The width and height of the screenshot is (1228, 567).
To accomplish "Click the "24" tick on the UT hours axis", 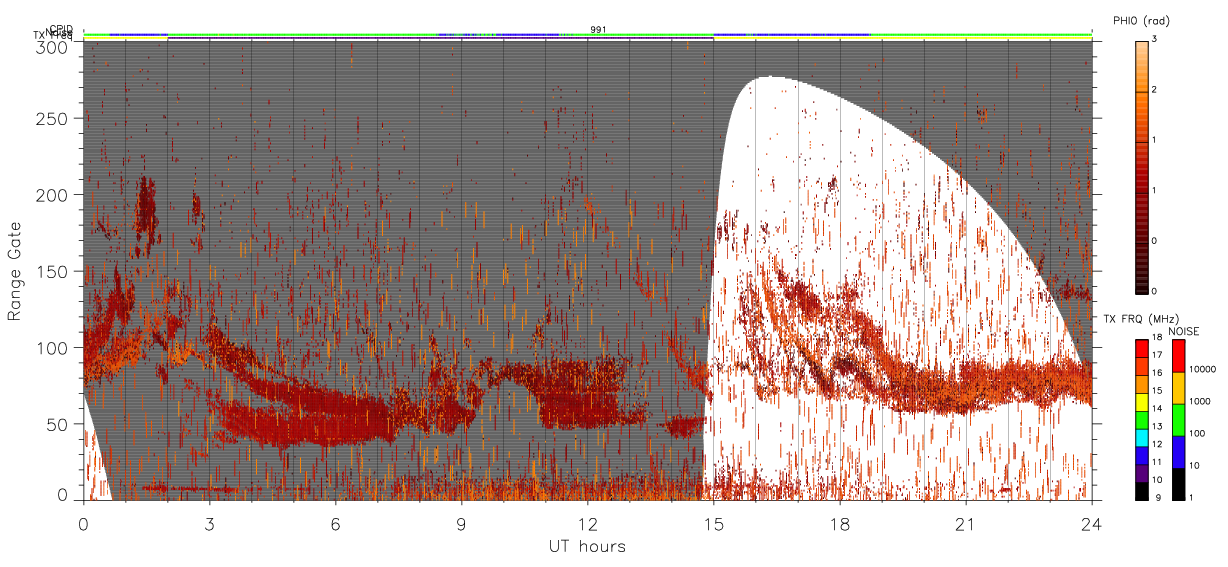I will 1091,522.
